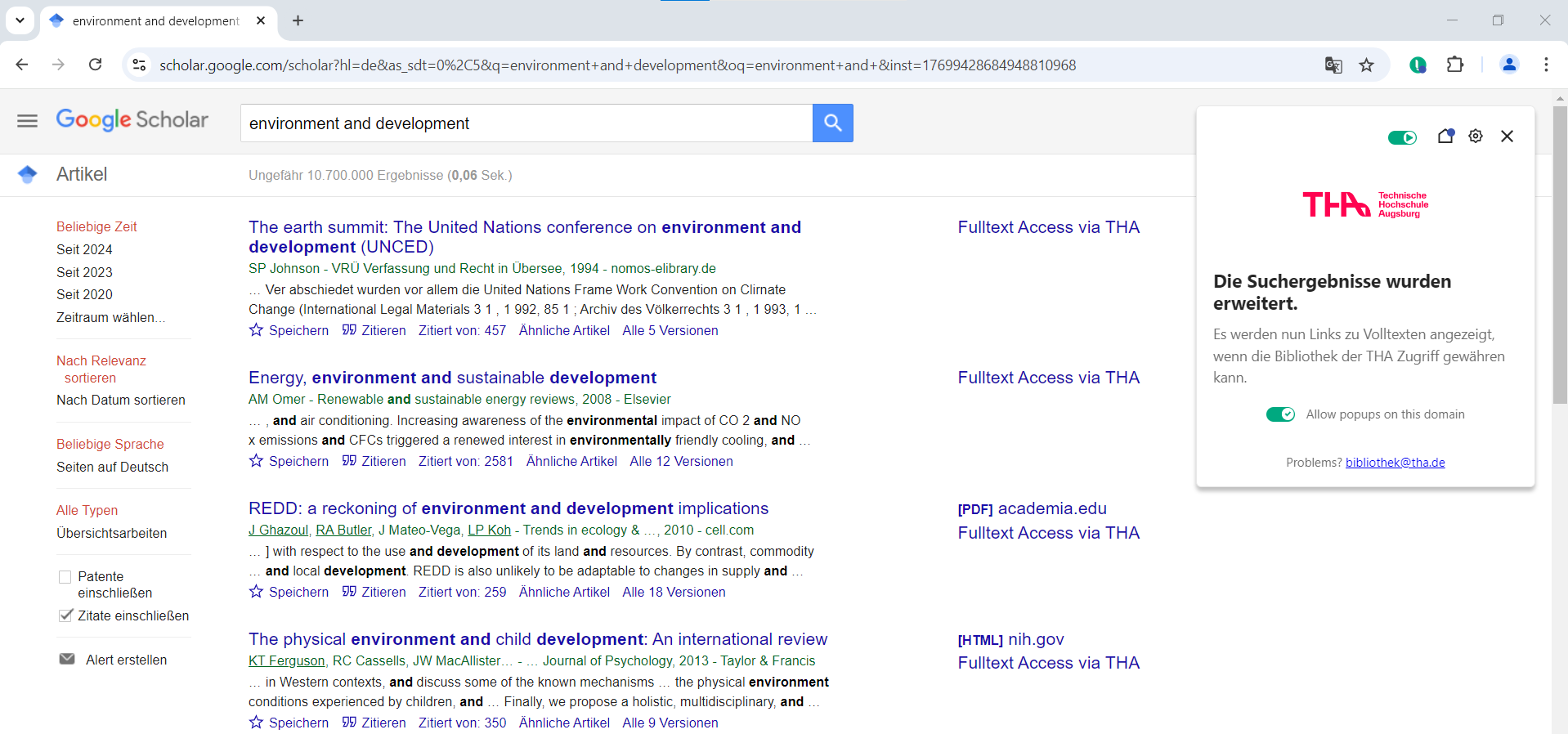The image size is (1568, 734).
Task: Reload the current page
Action: click(96, 65)
